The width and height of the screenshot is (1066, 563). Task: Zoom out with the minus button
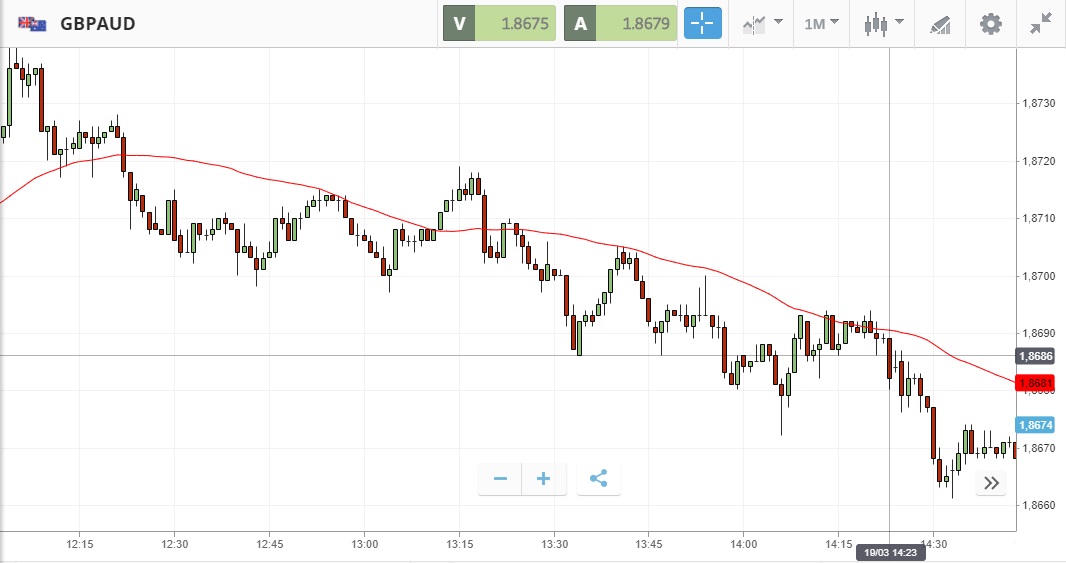pos(500,479)
